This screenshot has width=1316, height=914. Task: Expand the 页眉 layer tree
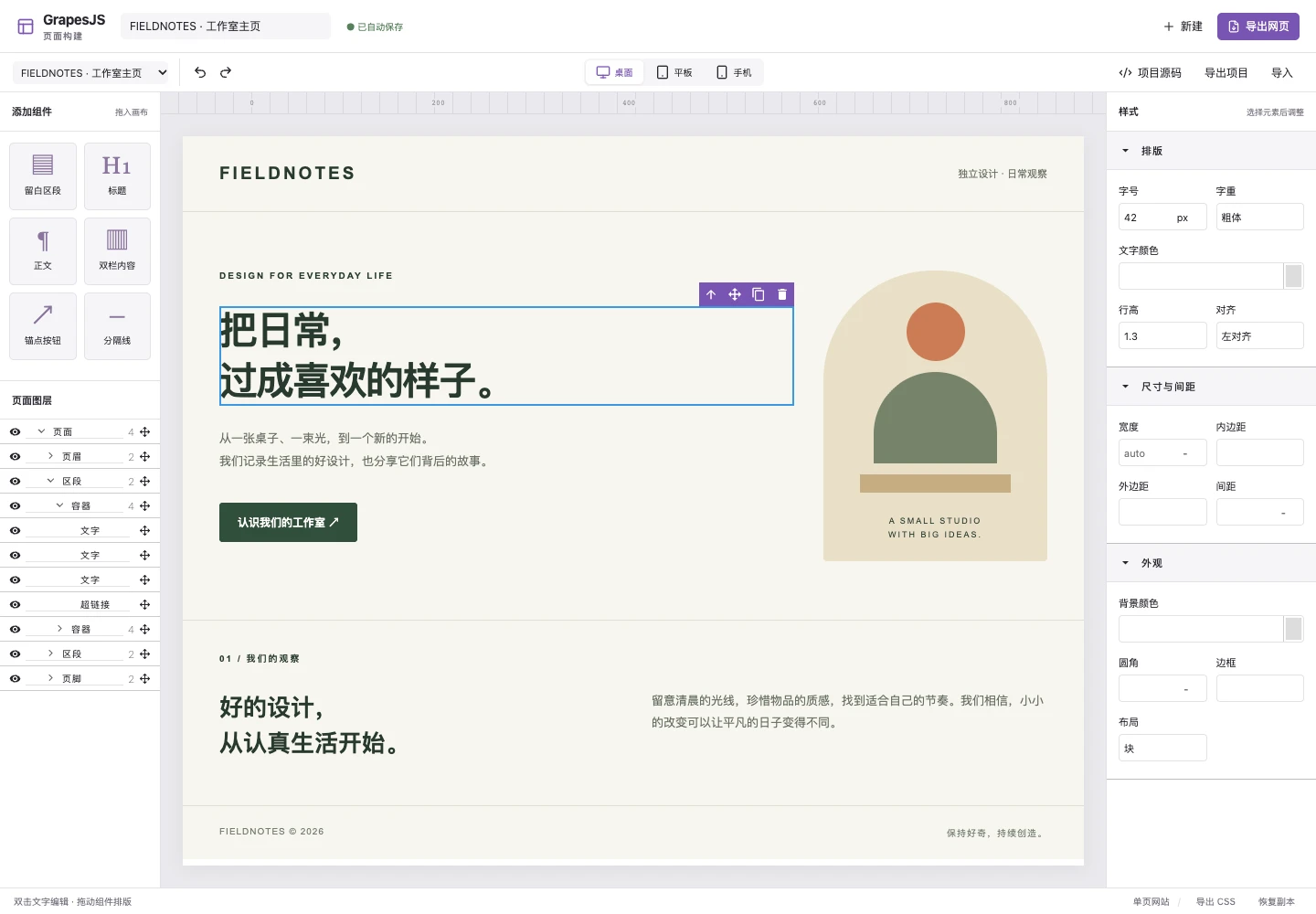coord(50,456)
